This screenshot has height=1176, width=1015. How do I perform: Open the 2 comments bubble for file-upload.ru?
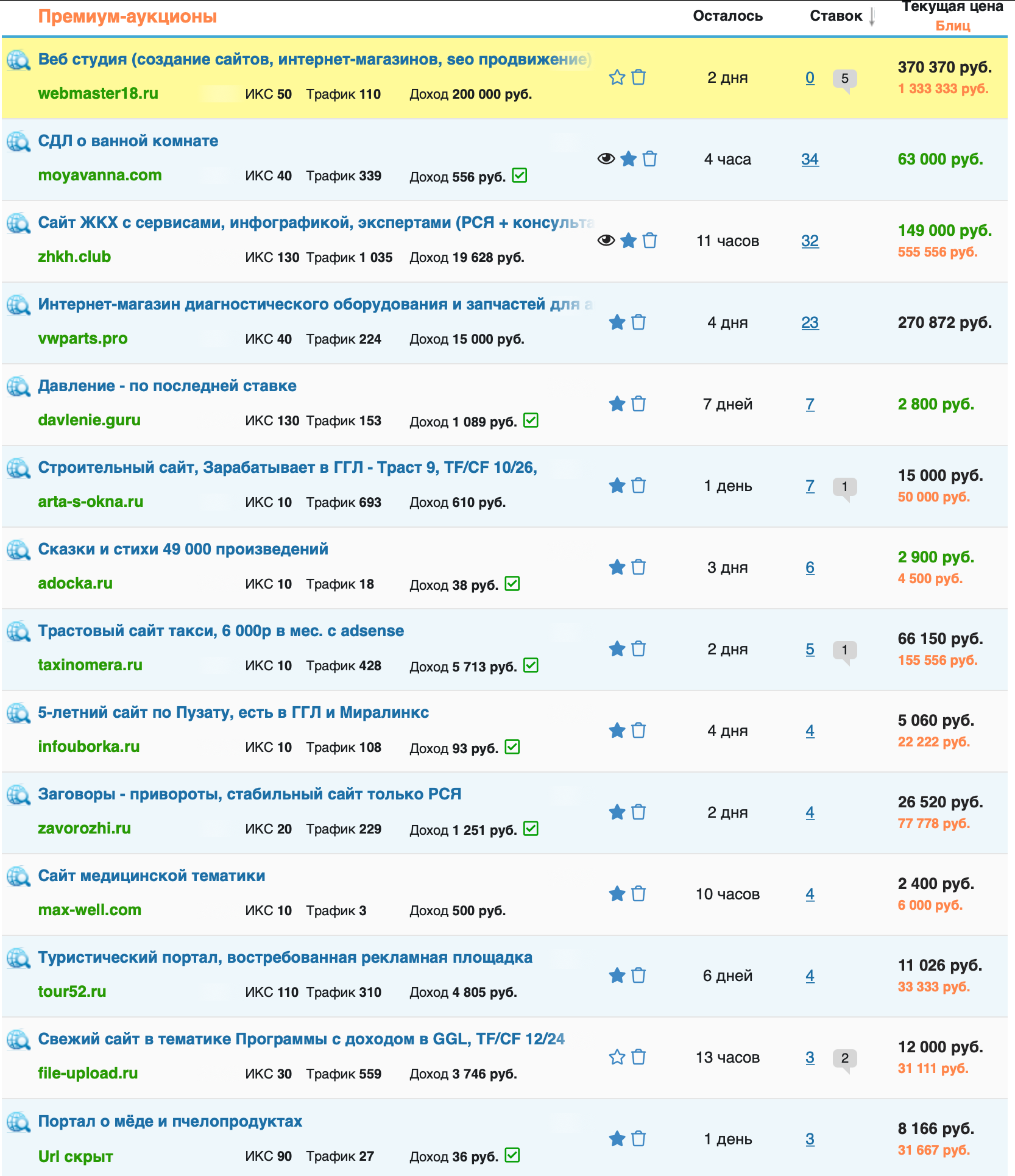[x=845, y=1059]
